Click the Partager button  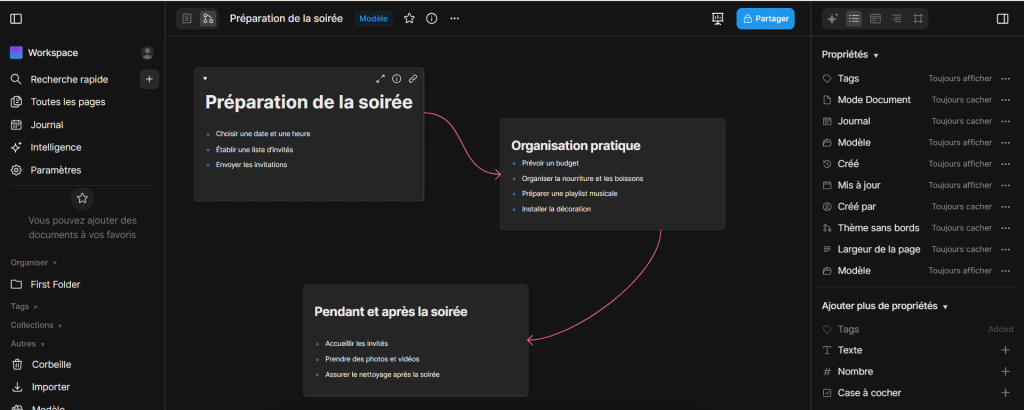tap(765, 18)
